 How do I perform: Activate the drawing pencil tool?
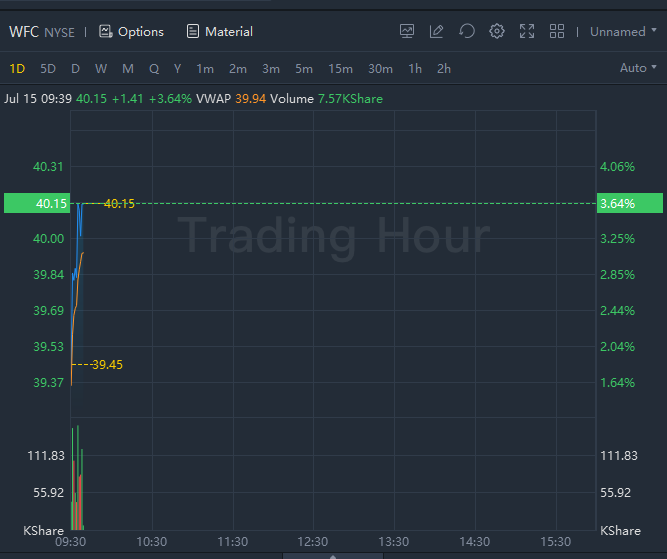point(437,32)
